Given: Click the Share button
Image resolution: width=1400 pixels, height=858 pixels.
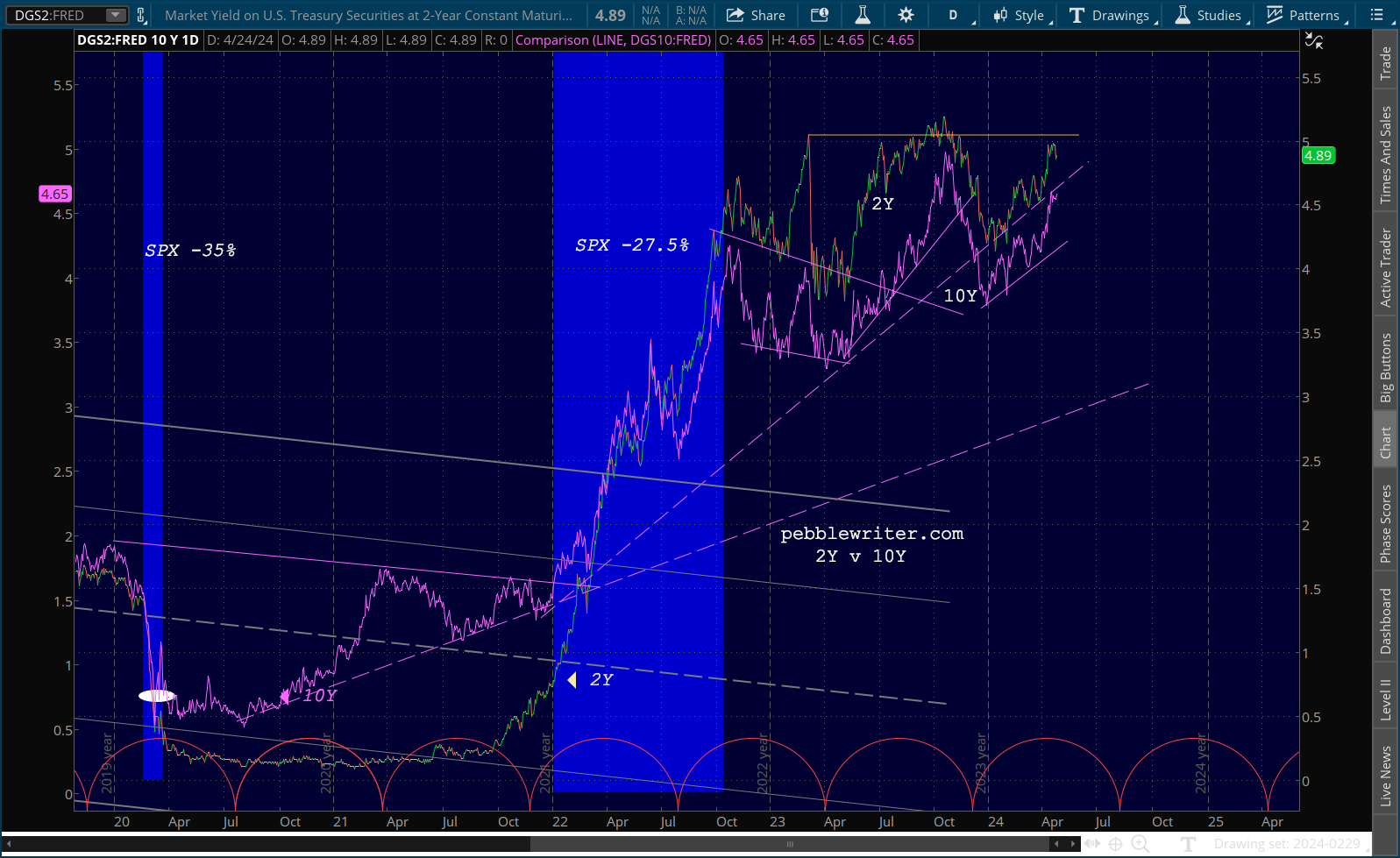Looking at the screenshot, I should pos(756,15).
